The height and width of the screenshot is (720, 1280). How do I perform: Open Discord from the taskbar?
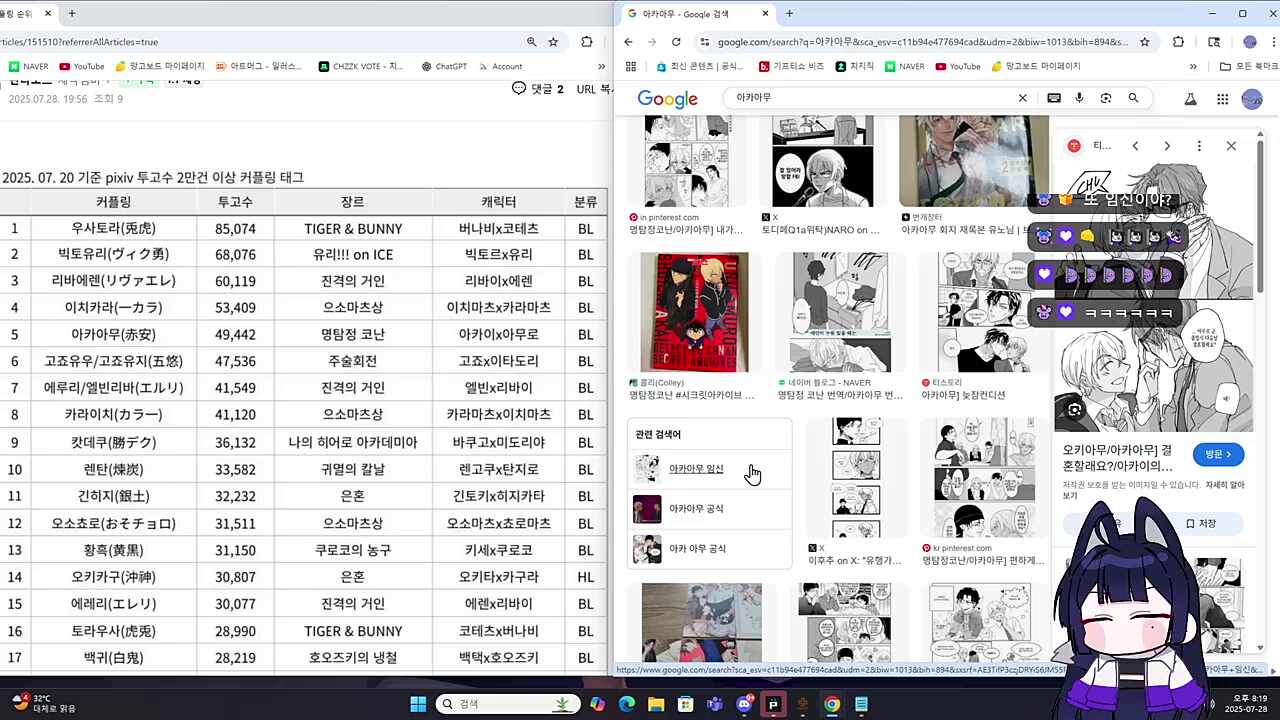[744, 704]
